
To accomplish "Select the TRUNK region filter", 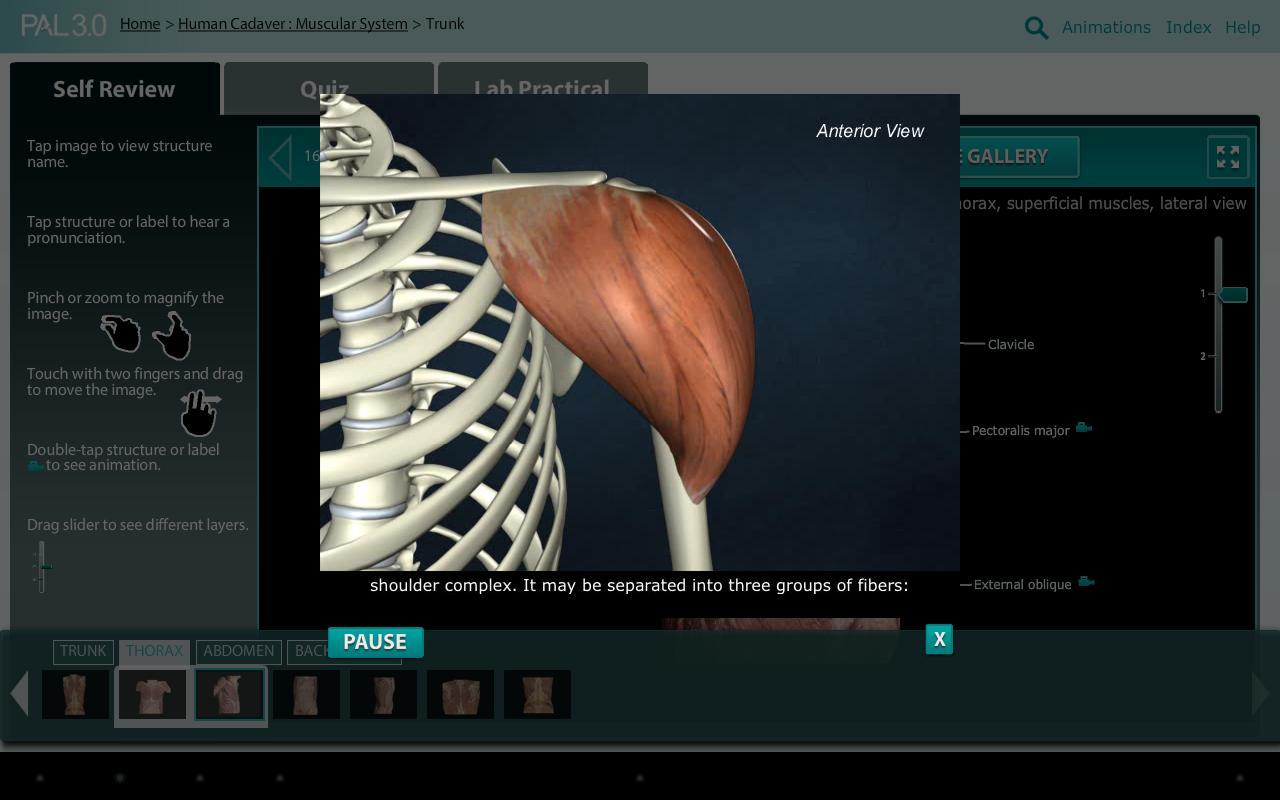I will 83,651.
